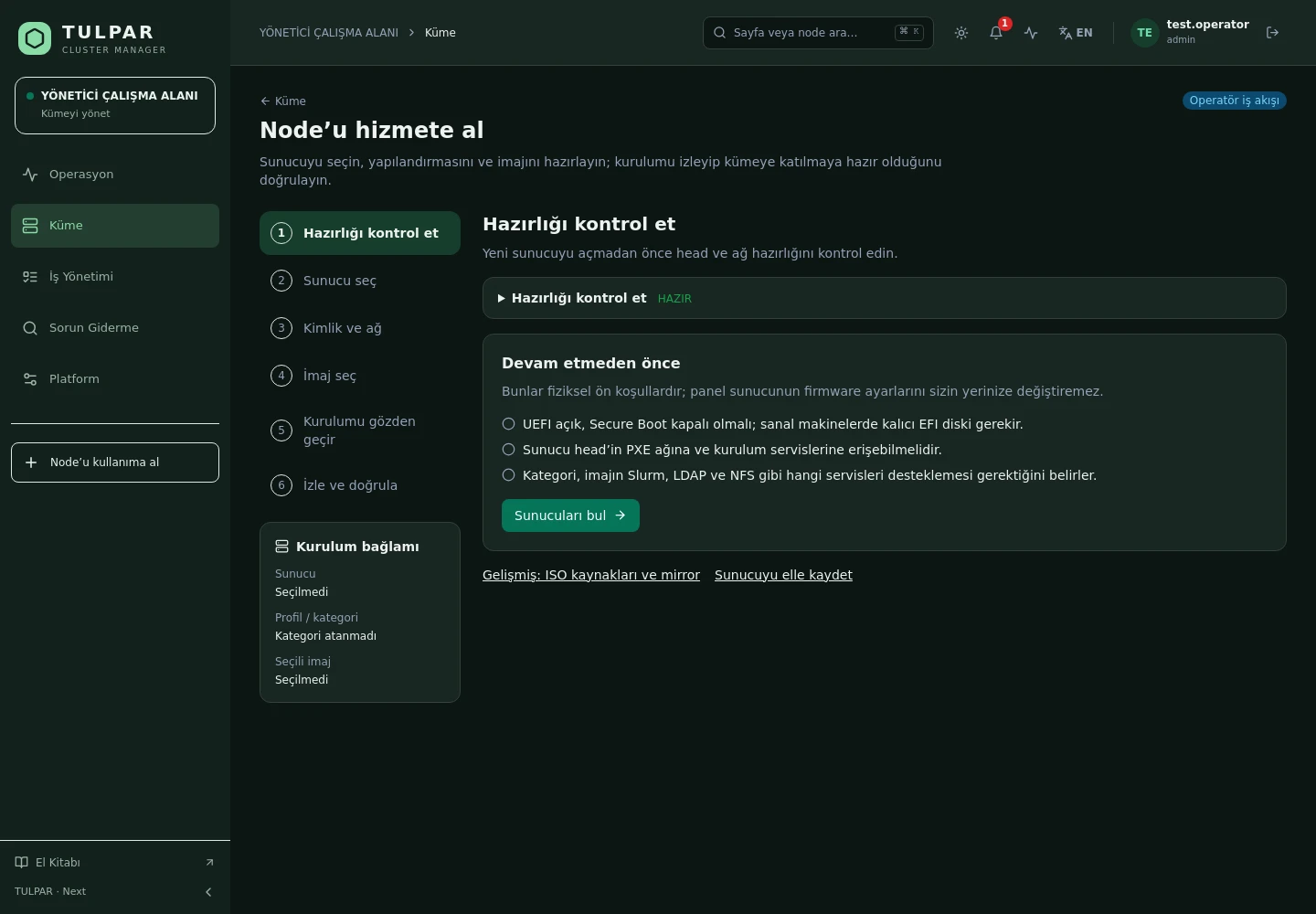This screenshot has width=1316, height=914.
Task: Open El Kitabı external link arrow
Action: (209, 862)
